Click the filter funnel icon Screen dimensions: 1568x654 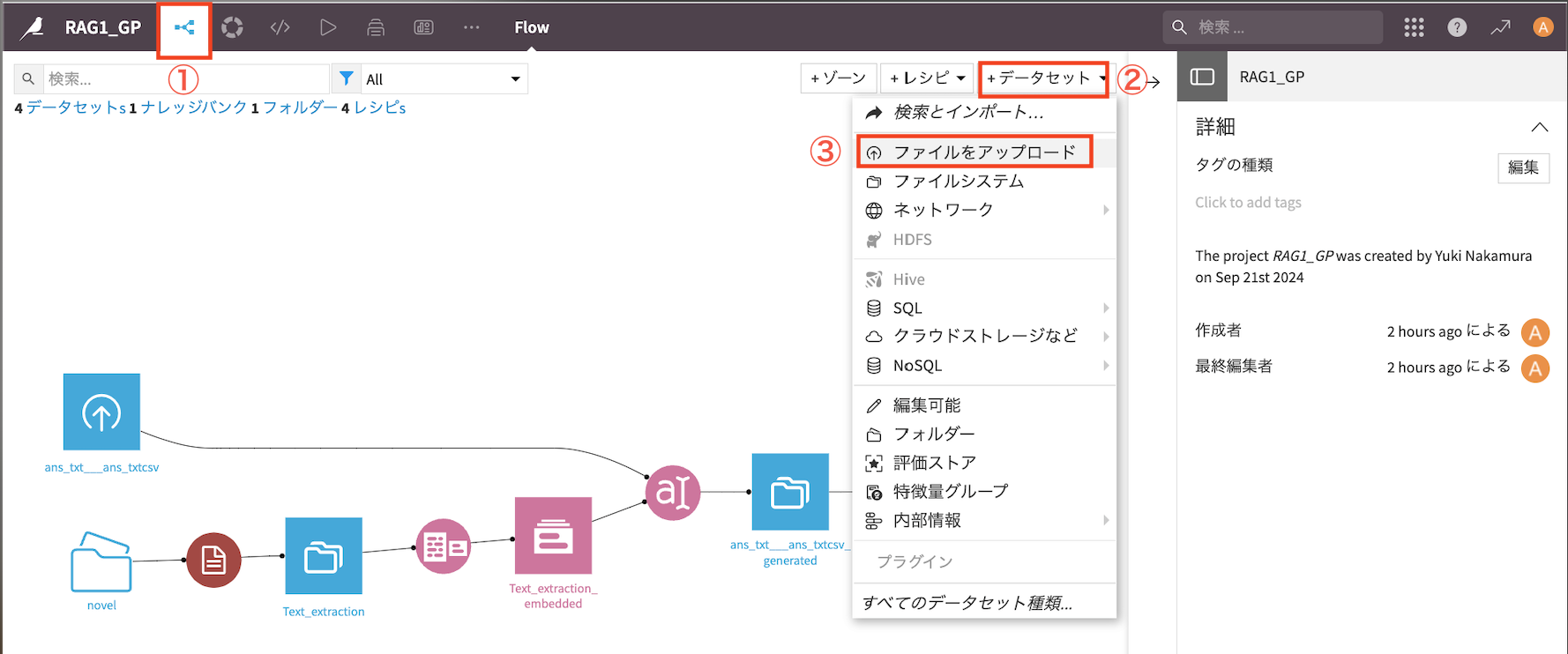coord(347,78)
